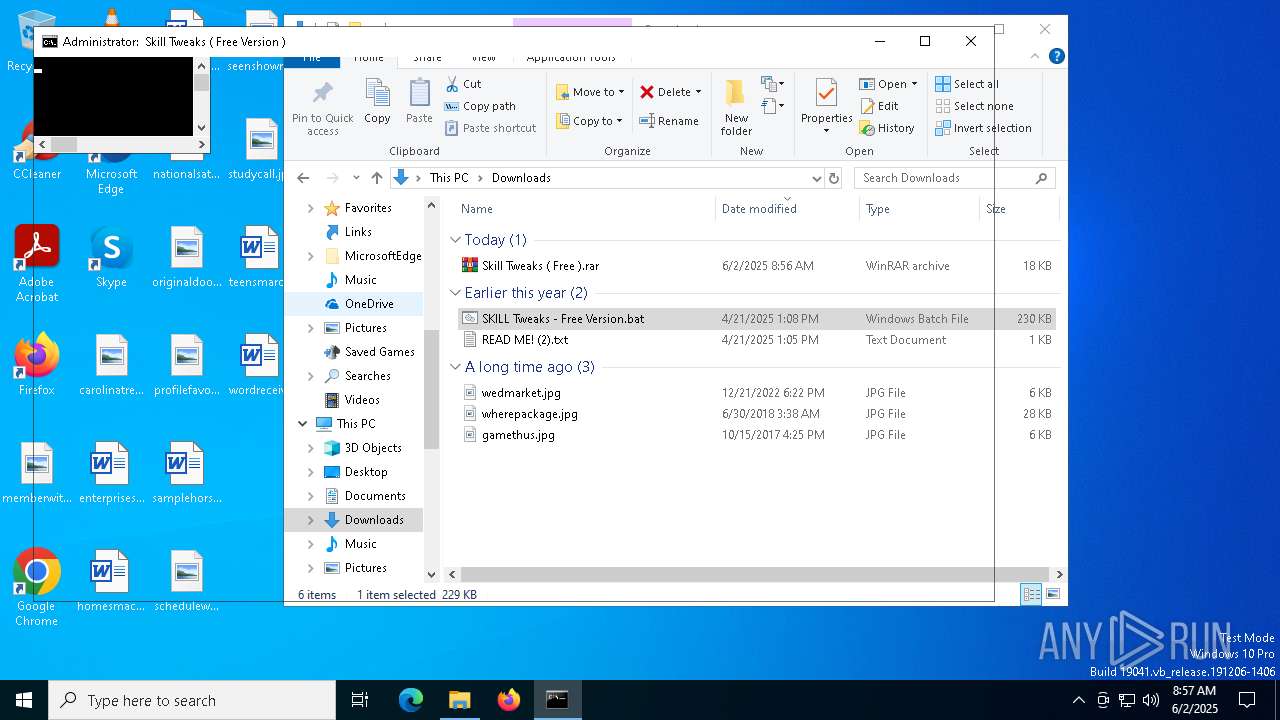
Task: Select READ ME! (2).txt file
Action: tap(756, 340)
